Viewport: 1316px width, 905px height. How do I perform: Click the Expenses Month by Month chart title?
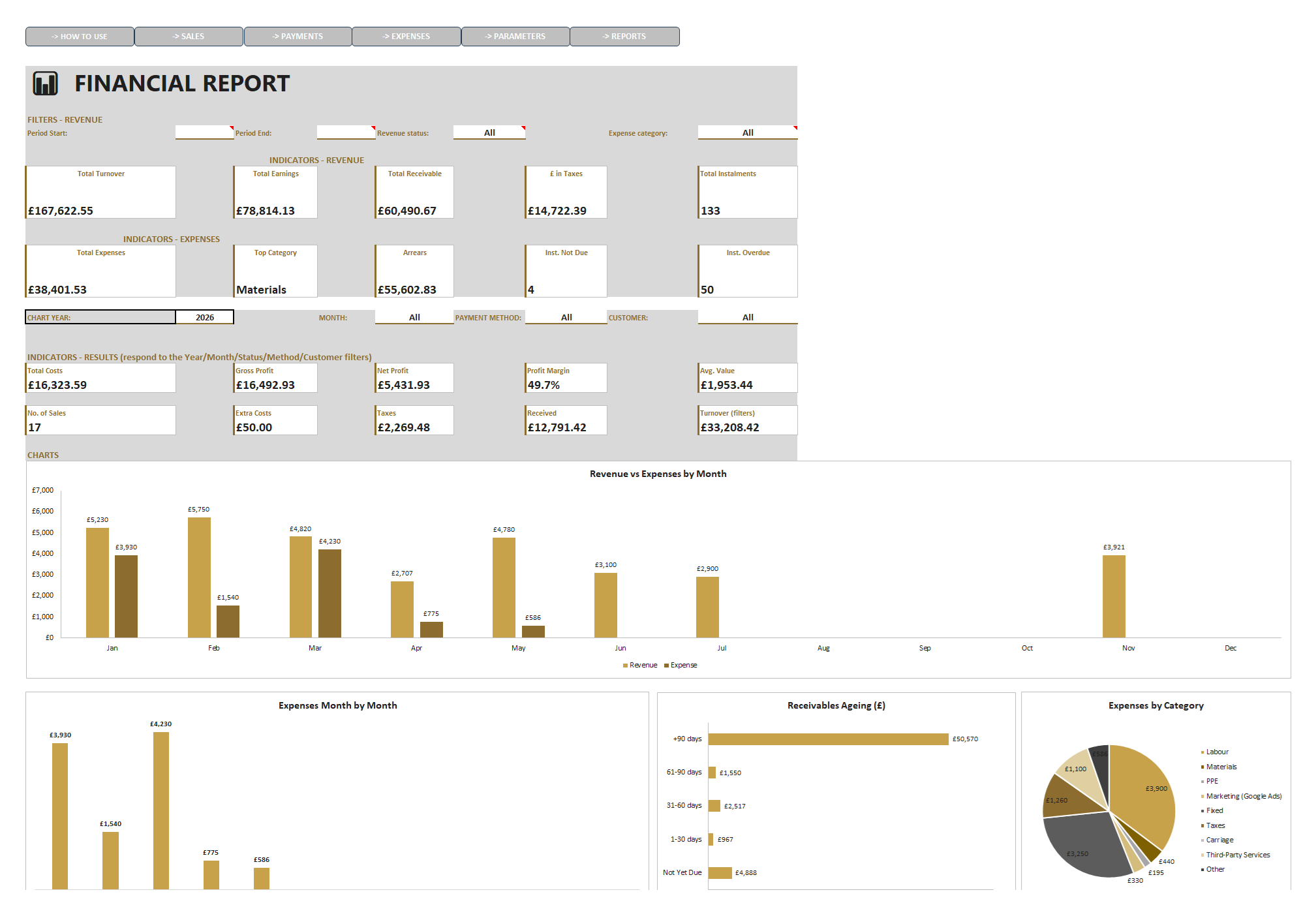pos(337,705)
